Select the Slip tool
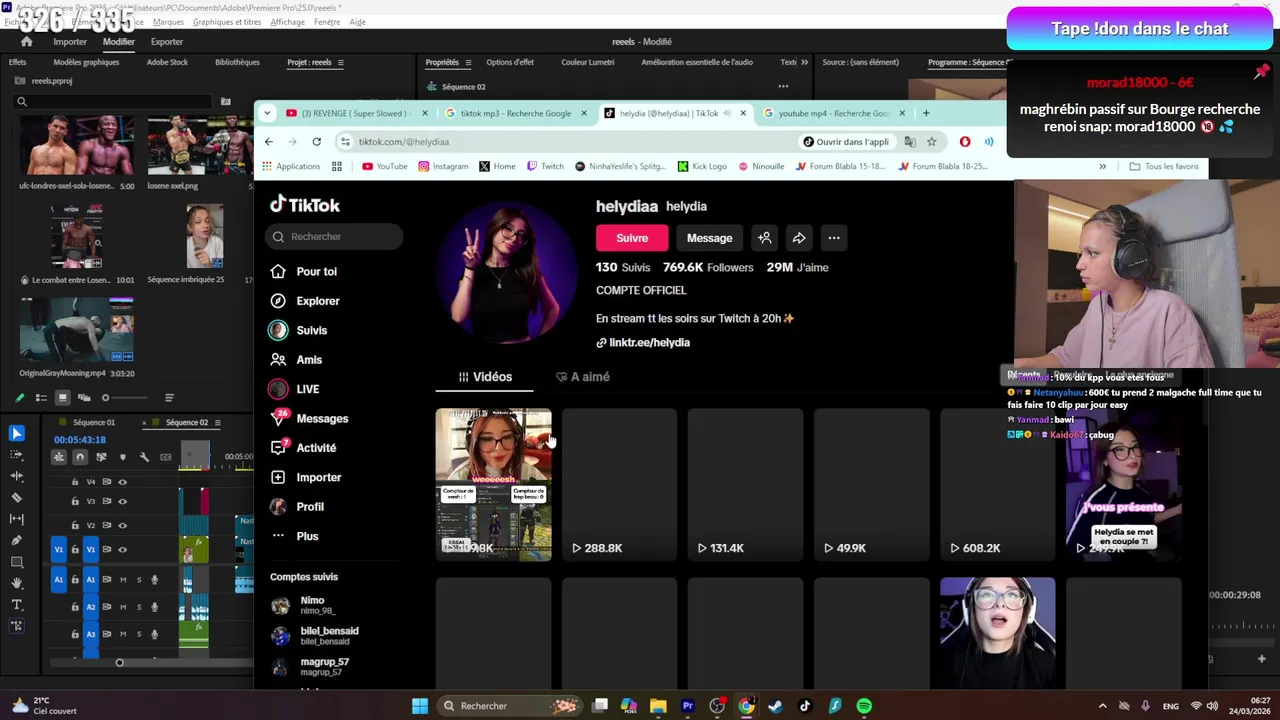 17,519
